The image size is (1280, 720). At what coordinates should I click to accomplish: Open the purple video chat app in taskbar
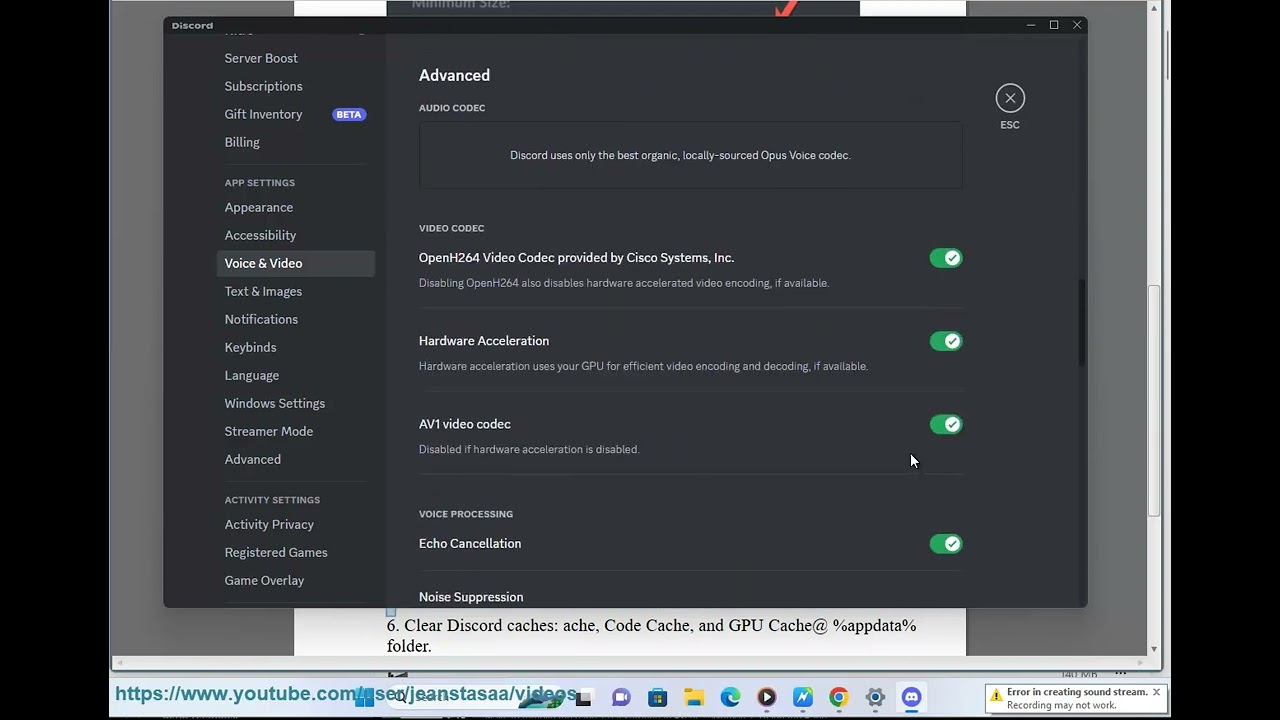point(621,697)
